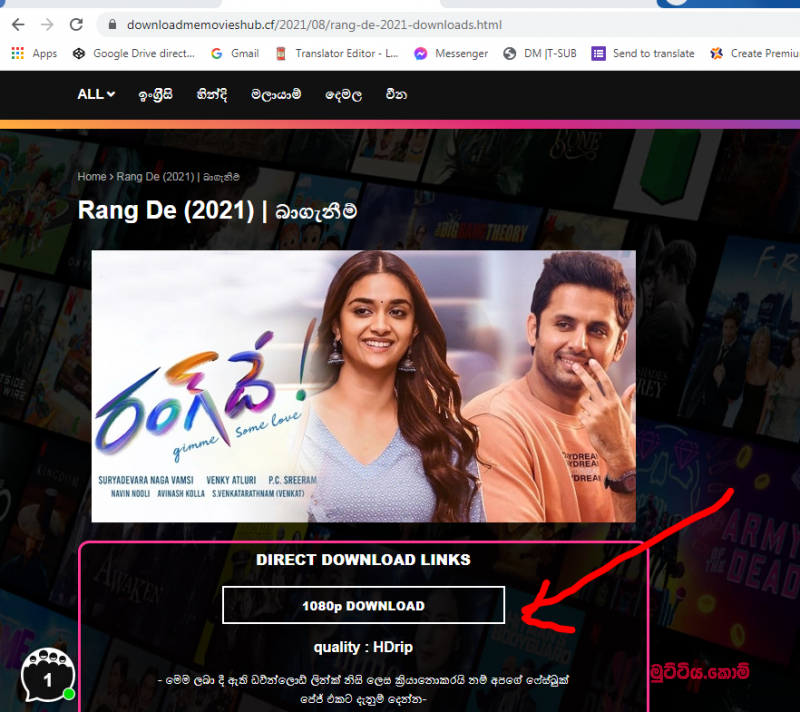
Task: Open the Google Drive direct bookmark
Action: (x=134, y=53)
